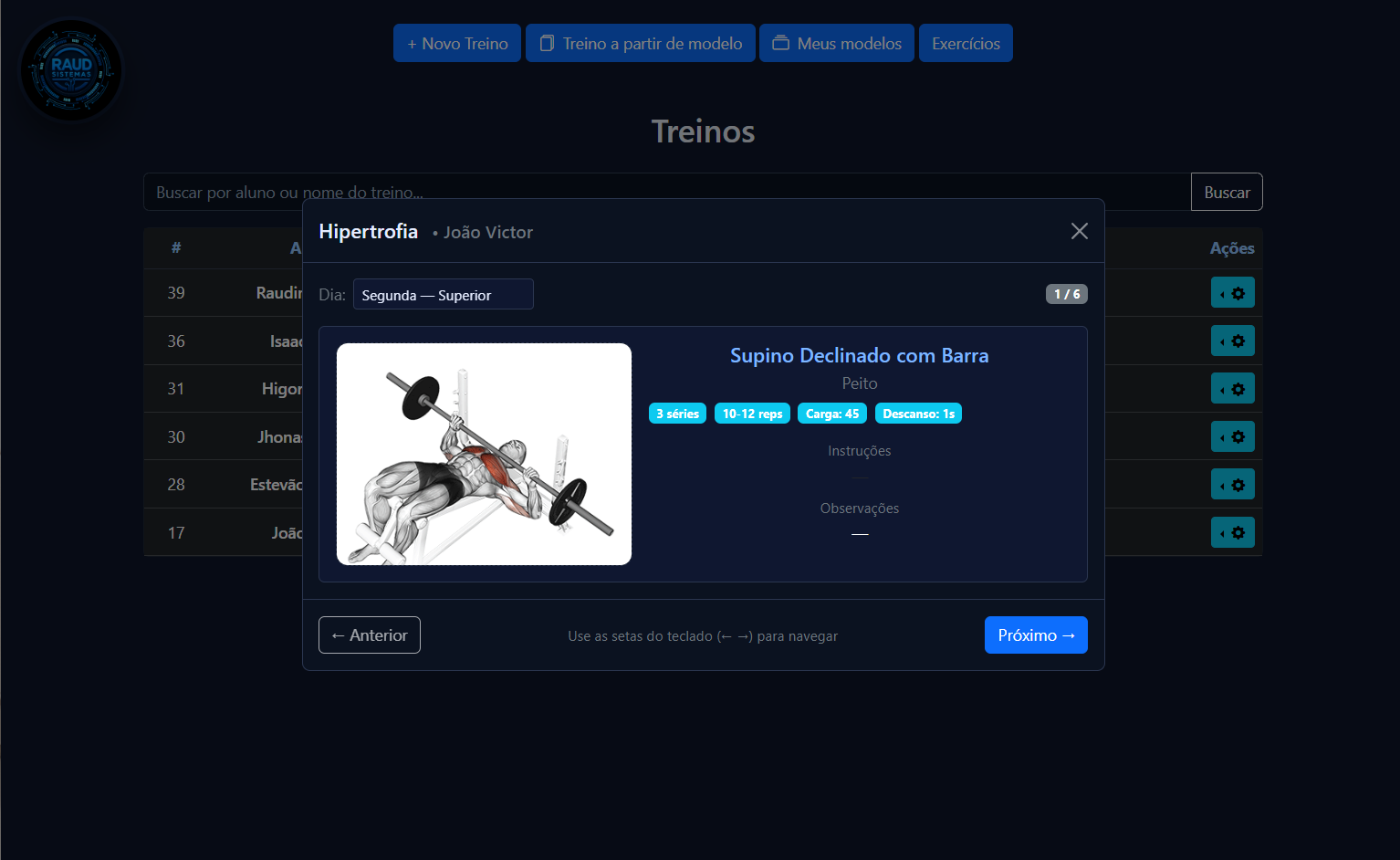Click the decline bench press exercise image

coord(484,454)
